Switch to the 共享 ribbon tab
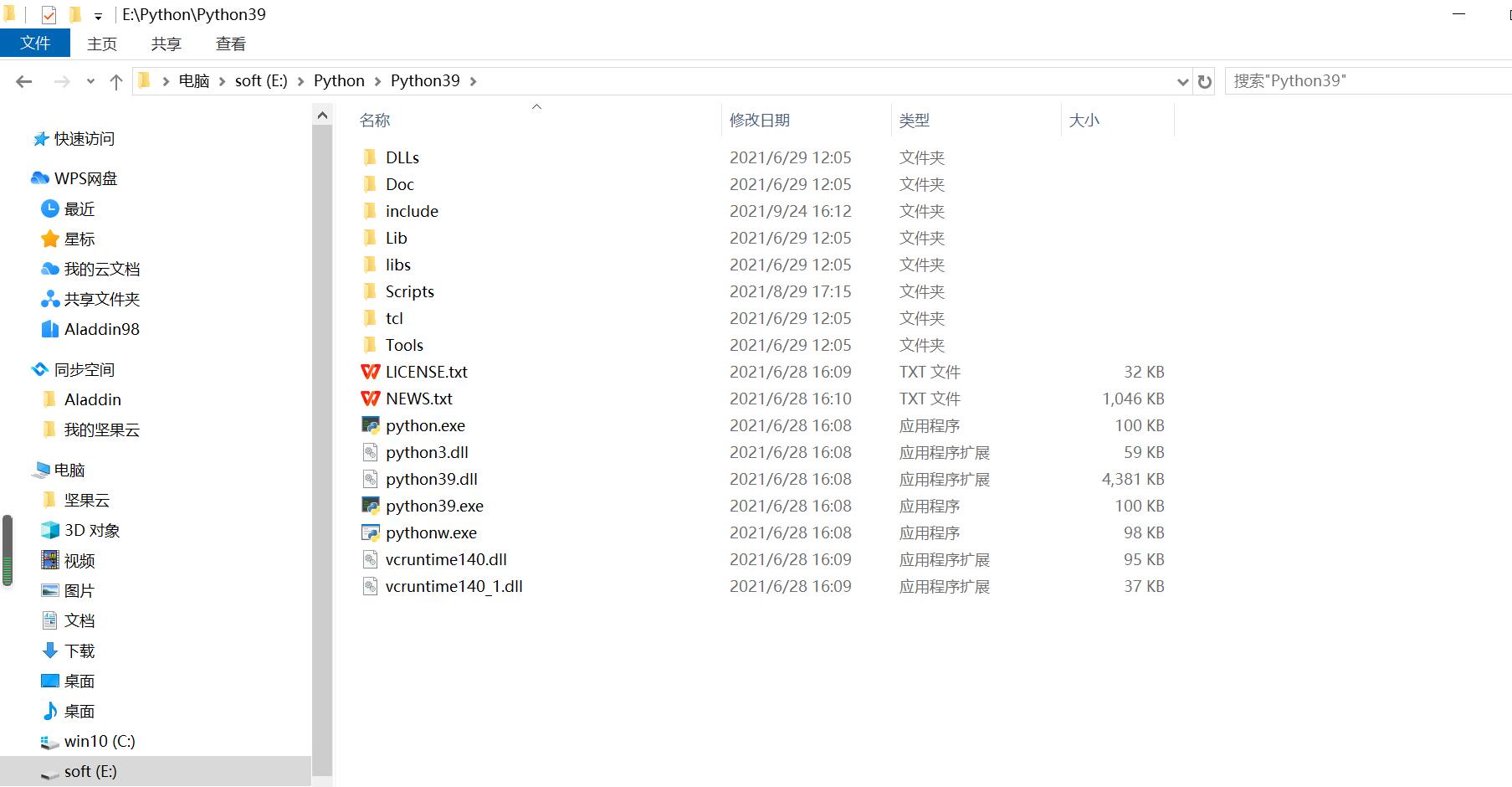1512x787 pixels. (x=167, y=44)
